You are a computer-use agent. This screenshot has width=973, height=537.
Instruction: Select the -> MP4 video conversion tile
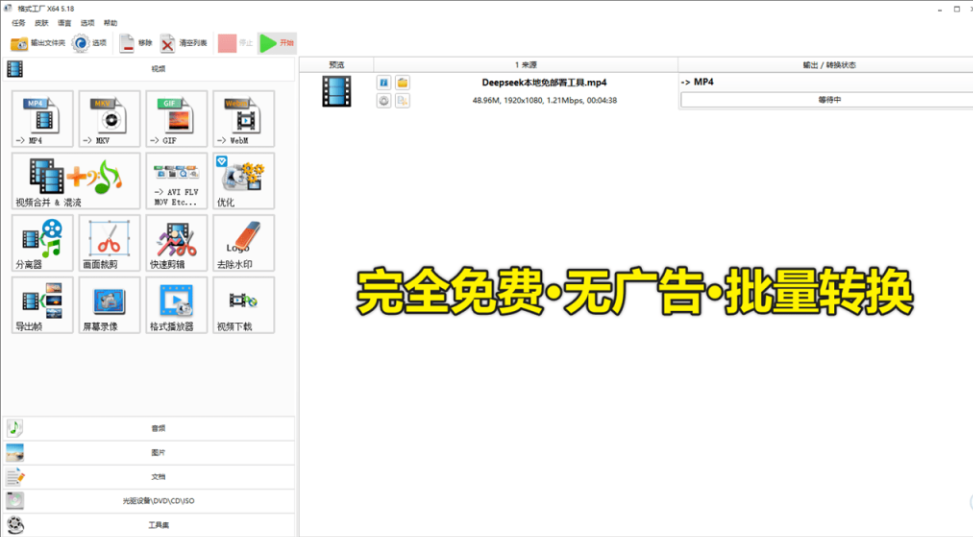pos(42,119)
